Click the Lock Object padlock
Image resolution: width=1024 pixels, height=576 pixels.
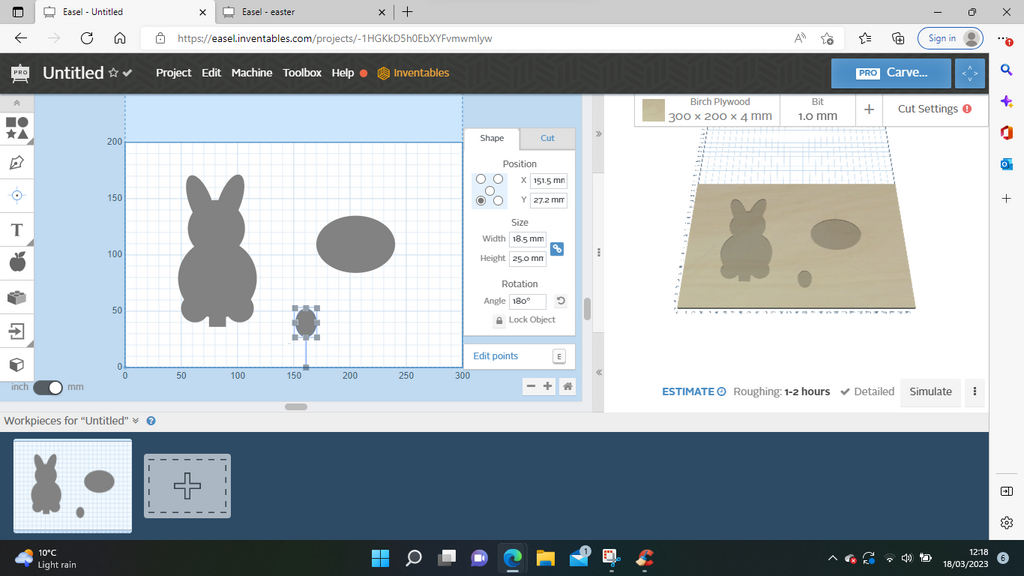click(x=499, y=320)
